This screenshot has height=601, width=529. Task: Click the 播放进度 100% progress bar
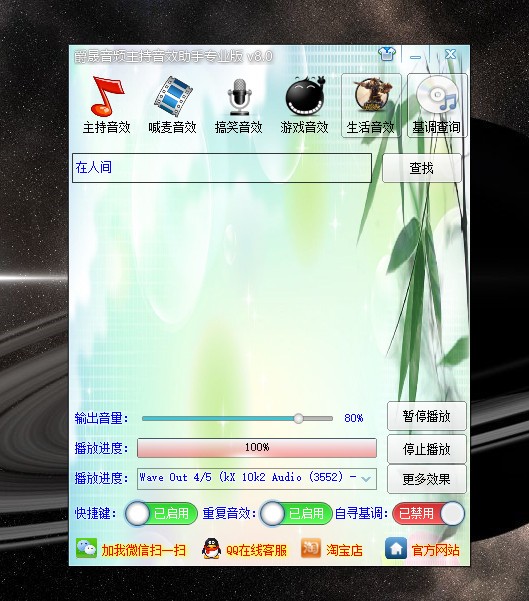tap(257, 448)
